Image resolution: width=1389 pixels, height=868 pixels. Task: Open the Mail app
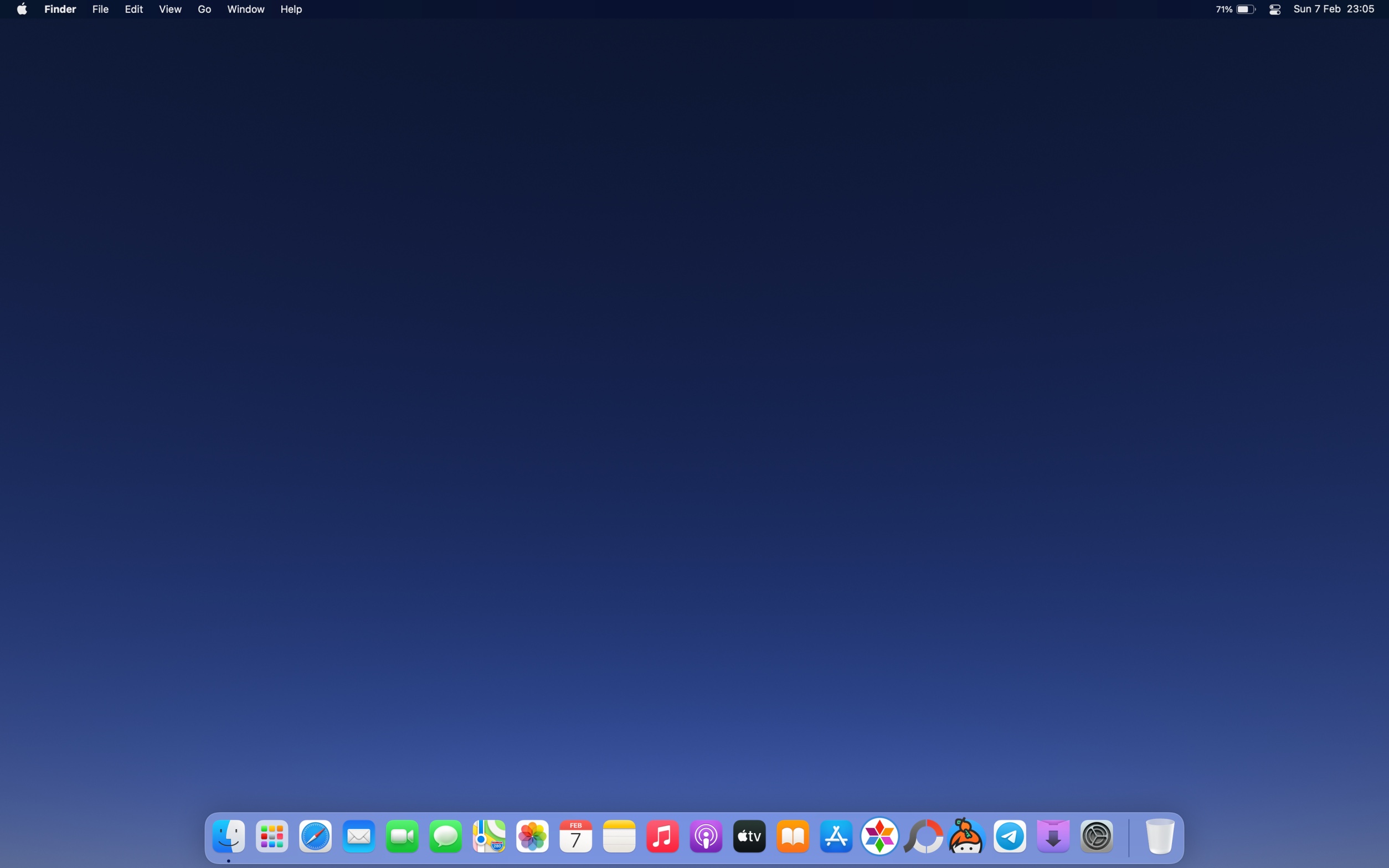(x=359, y=836)
